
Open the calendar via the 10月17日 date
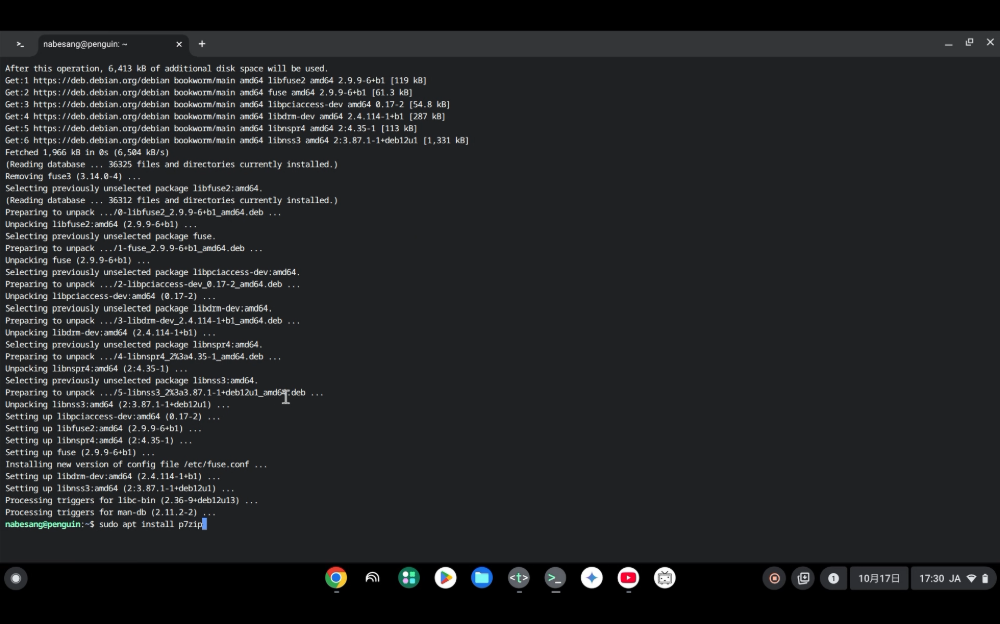coord(878,578)
